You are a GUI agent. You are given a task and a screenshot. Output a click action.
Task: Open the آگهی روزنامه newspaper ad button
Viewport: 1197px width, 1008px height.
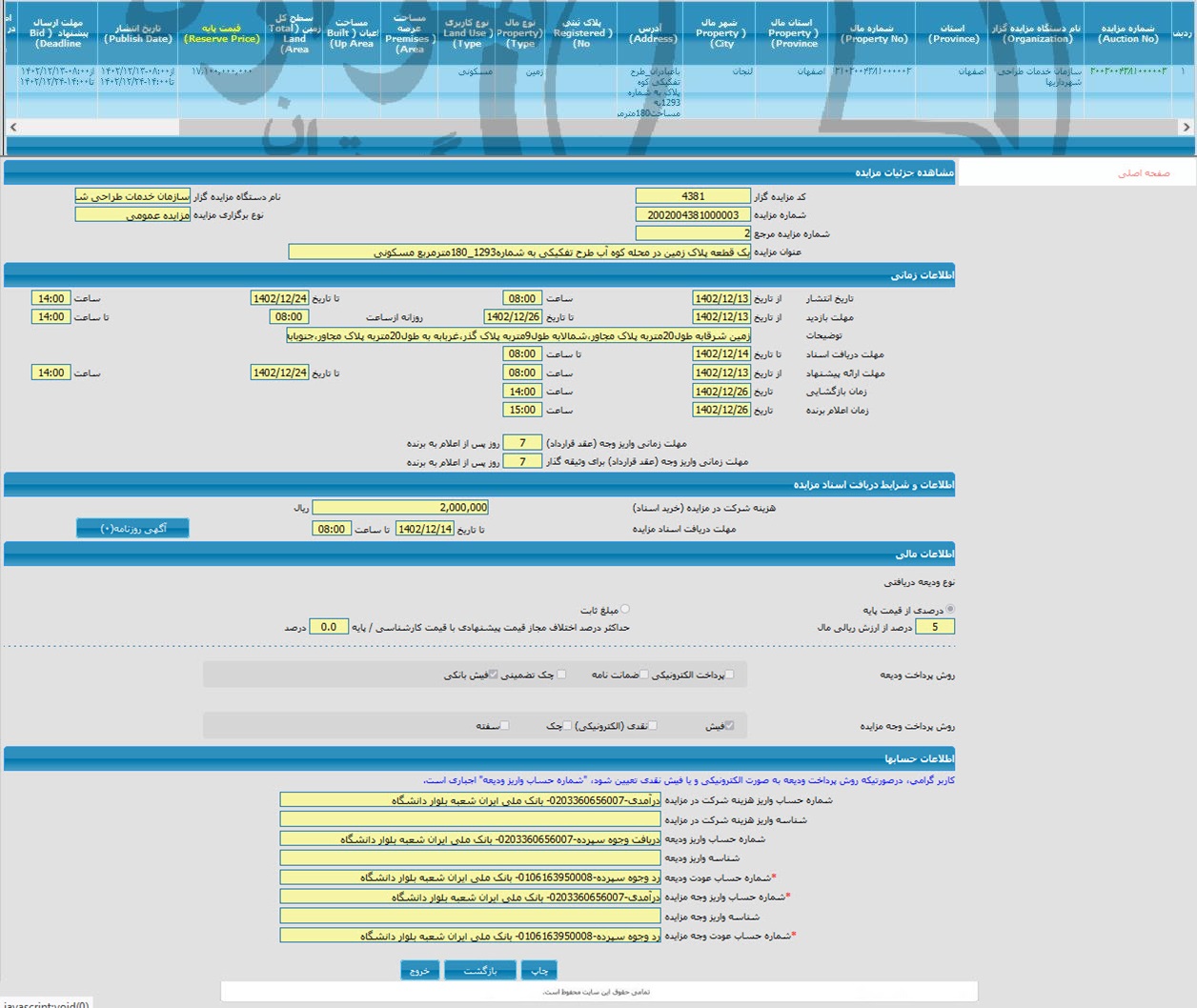[132, 528]
